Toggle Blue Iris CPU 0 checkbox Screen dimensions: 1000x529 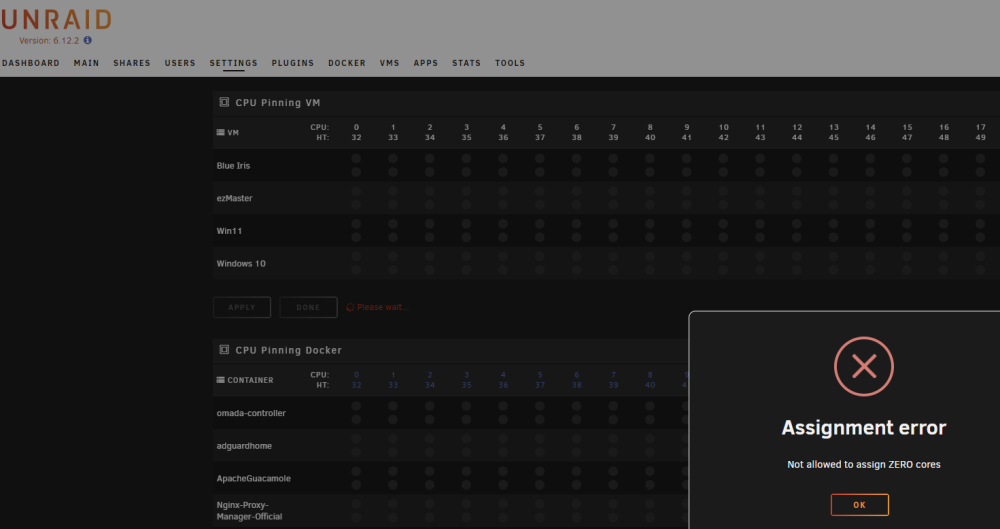coord(356,158)
